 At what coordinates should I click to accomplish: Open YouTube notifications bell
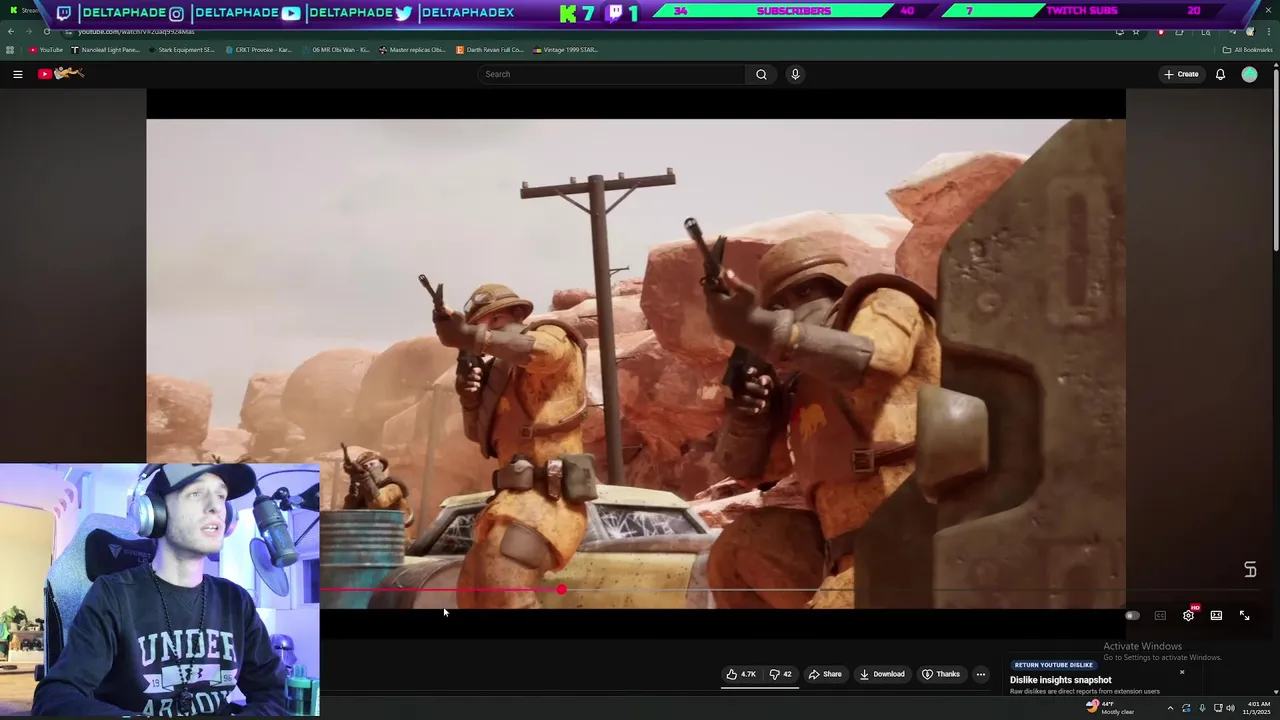pyautogui.click(x=1220, y=74)
